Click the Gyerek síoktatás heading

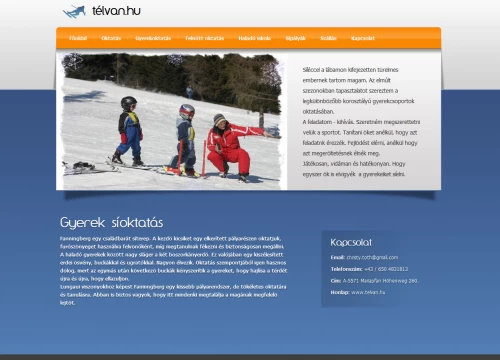[x=112, y=223]
